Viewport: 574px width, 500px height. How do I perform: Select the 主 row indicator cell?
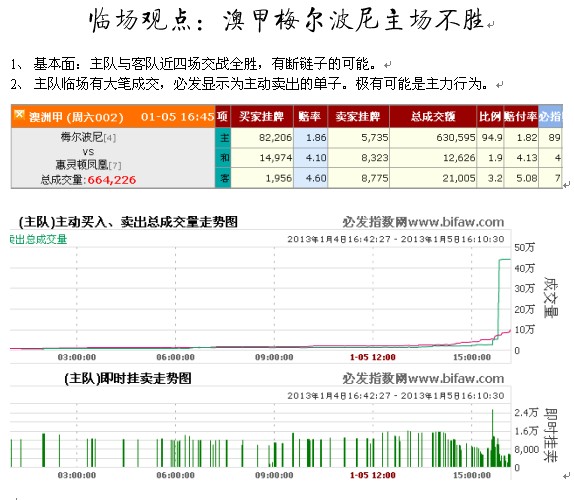click(x=224, y=138)
